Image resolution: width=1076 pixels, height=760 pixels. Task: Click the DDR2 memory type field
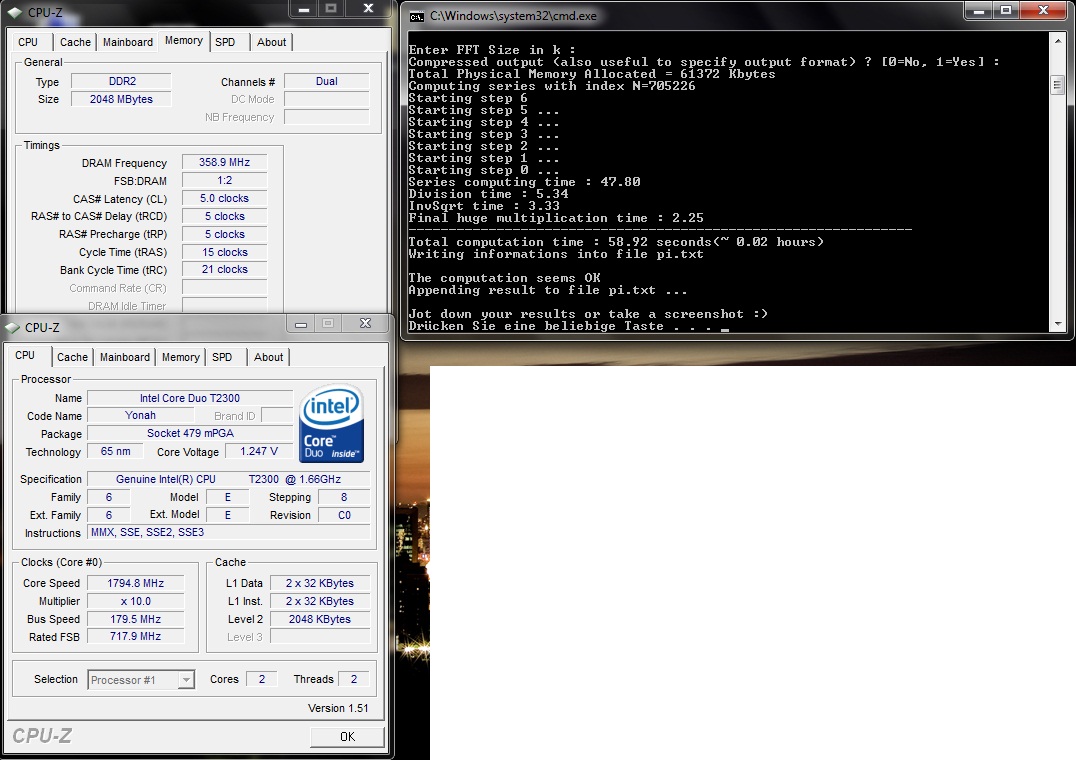pos(121,81)
